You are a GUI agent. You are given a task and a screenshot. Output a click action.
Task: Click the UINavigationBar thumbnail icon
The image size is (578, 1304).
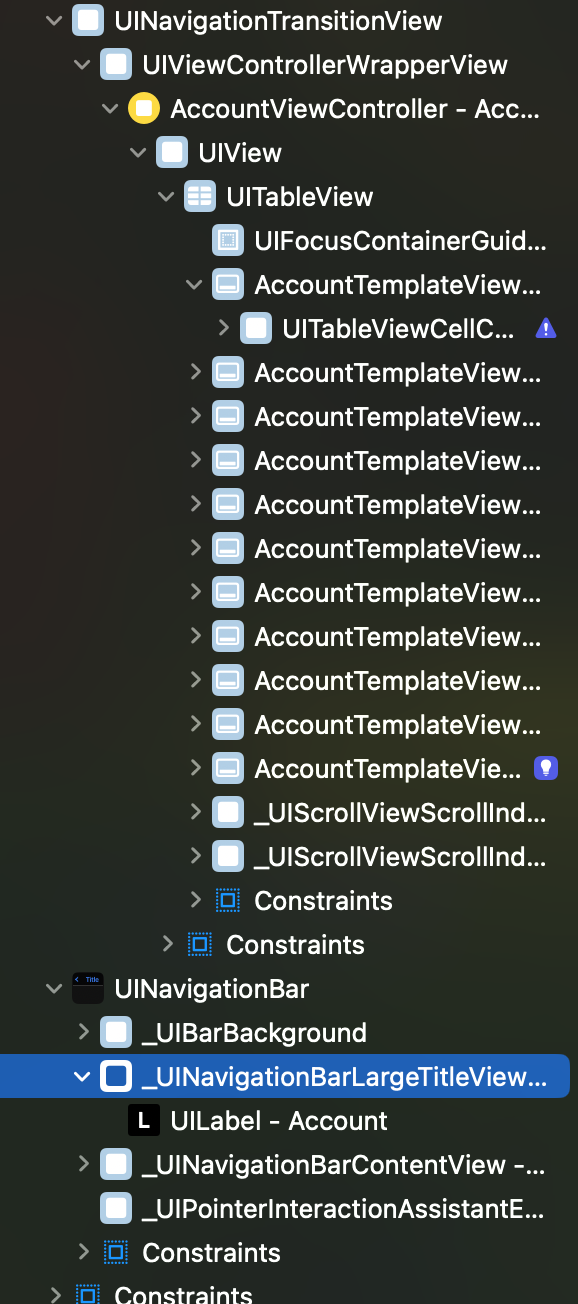[x=88, y=989]
